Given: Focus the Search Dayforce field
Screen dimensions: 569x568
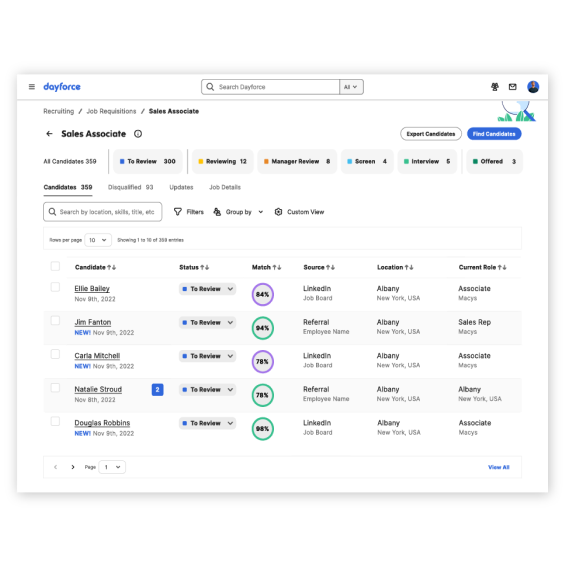Looking at the screenshot, I should [270, 87].
